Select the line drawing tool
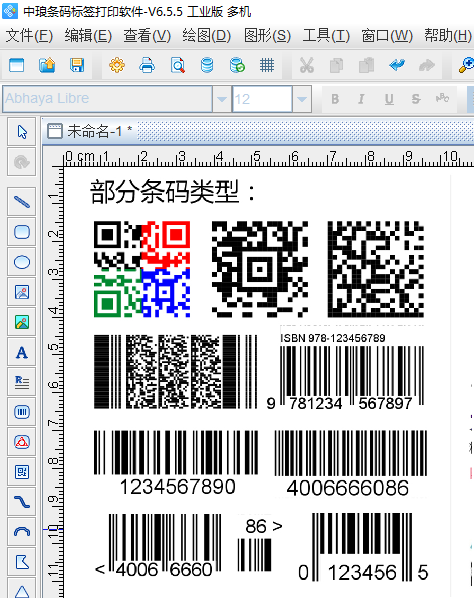 pyautogui.click(x=22, y=202)
